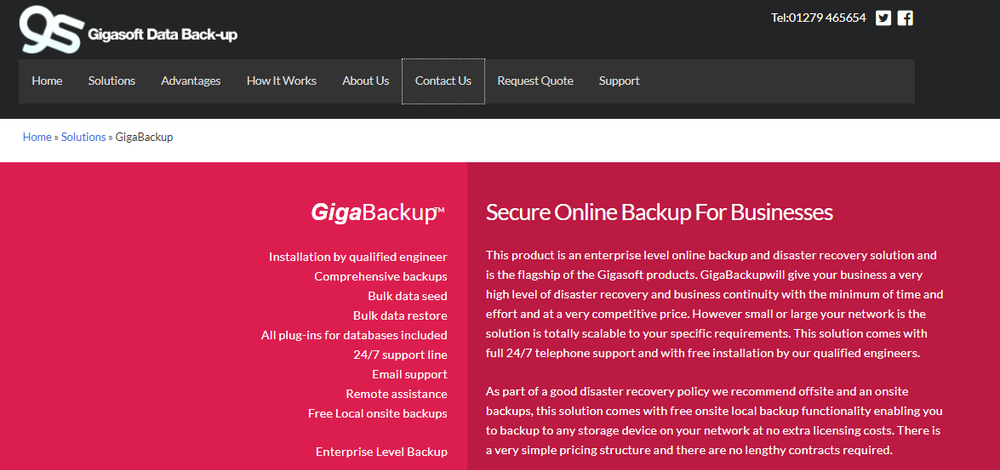Open the Advantages menu item

click(x=191, y=81)
